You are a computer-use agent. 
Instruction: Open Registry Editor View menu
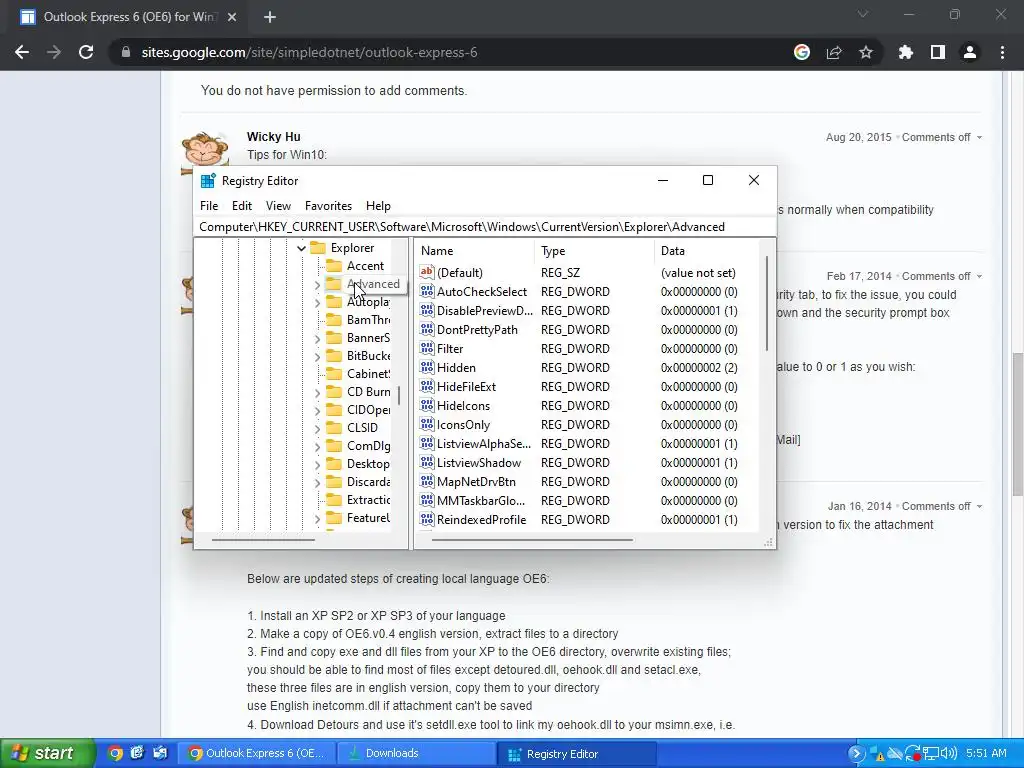pos(278,206)
